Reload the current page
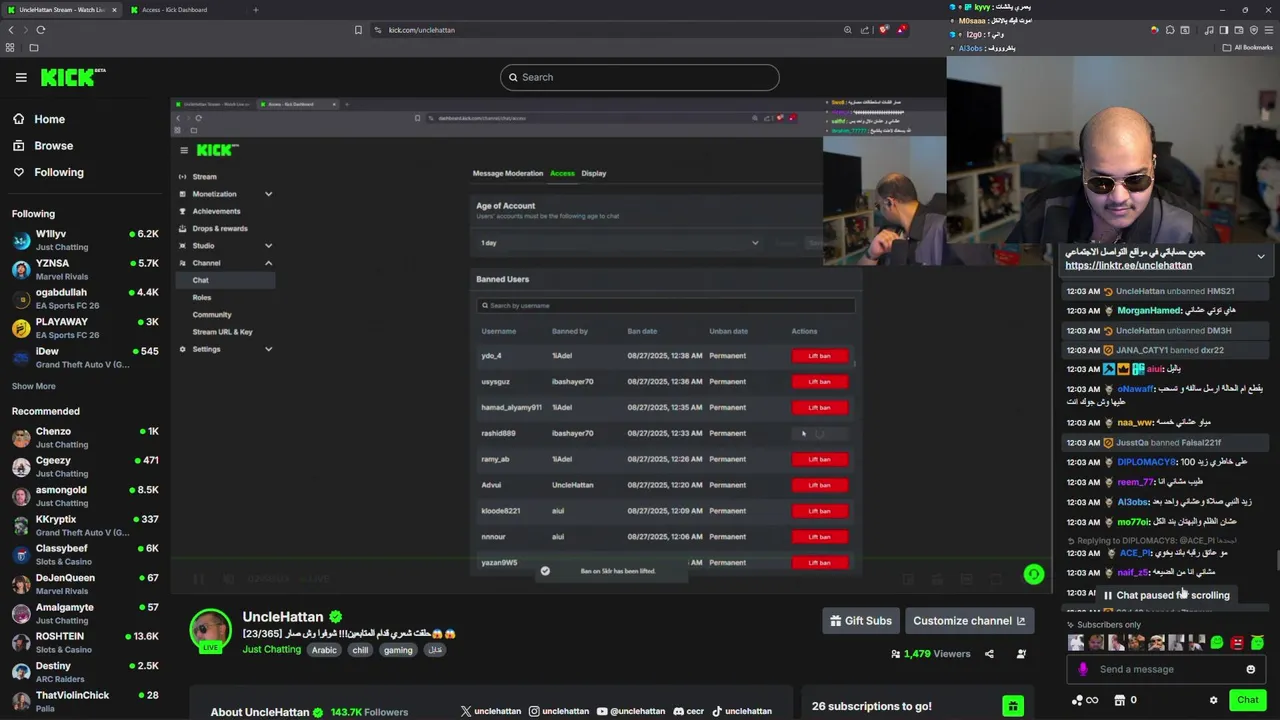Viewport: 1280px width, 720px height. click(x=41, y=30)
